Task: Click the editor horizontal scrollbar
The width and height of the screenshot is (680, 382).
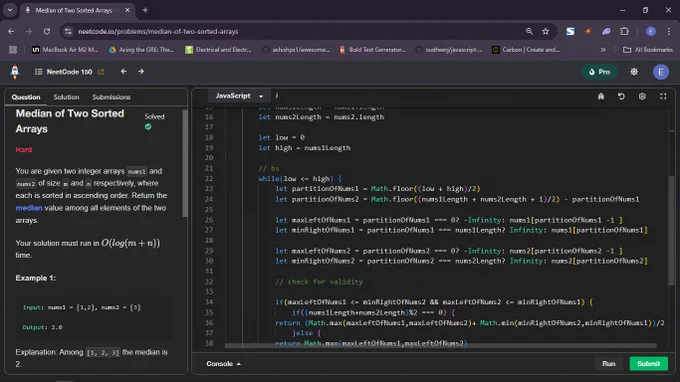Action: click(441, 346)
